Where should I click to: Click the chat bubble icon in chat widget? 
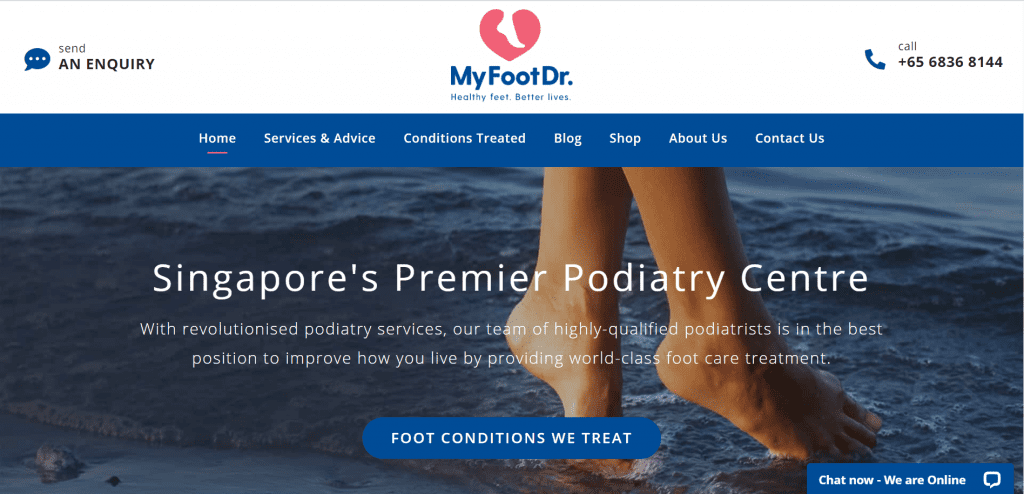991,480
